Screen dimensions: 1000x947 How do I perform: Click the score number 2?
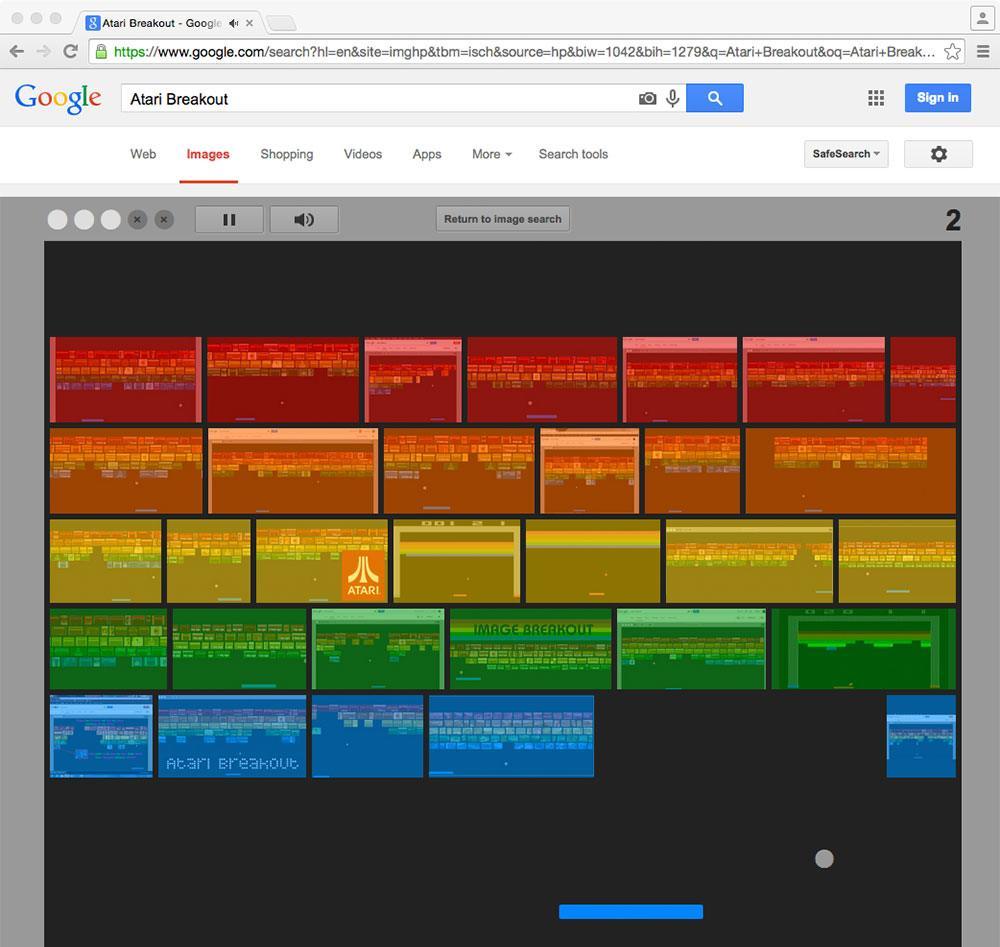pos(953,220)
